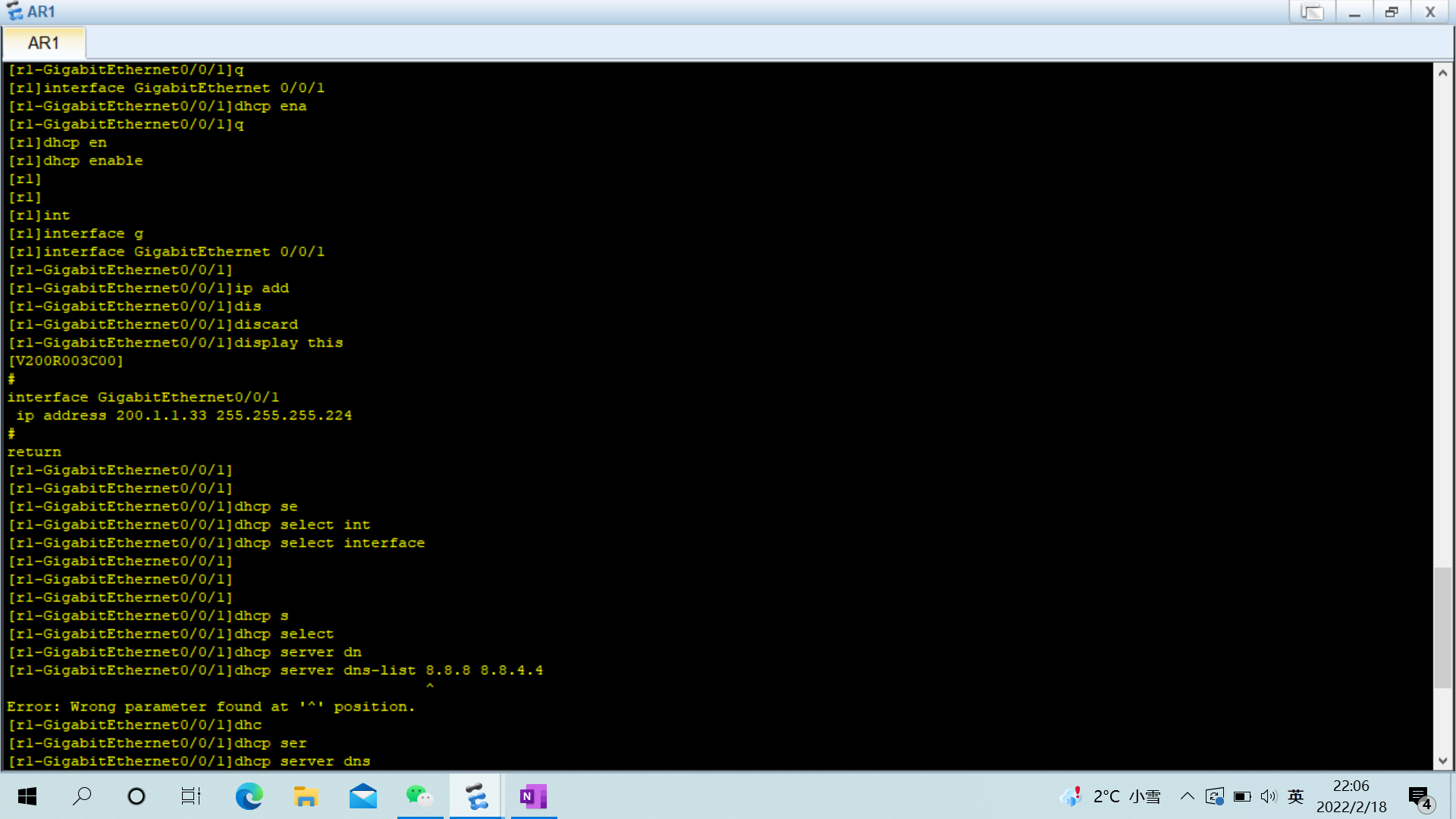The height and width of the screenshot is (819, 1456).
Task: Switch to eNSP app on taskbar
Action: pyautogui.click(x=476, y=796)
